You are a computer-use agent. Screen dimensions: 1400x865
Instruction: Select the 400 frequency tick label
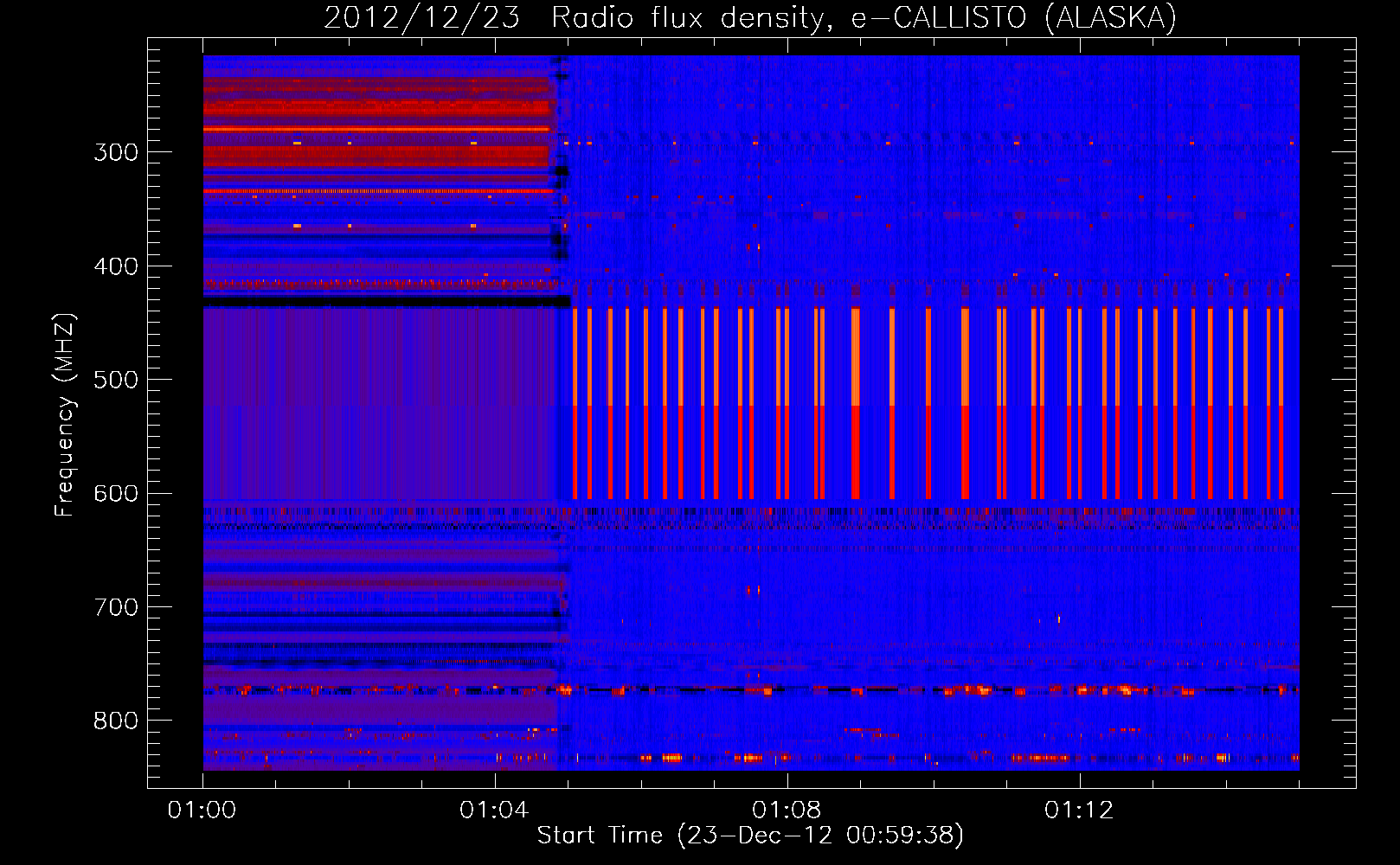116,266
